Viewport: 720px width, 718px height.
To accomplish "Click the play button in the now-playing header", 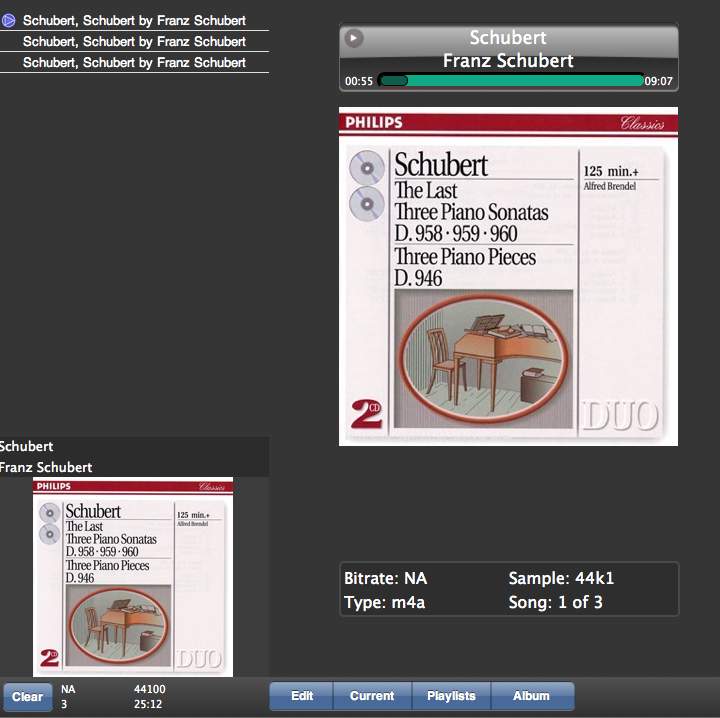I will coord(354,38).
